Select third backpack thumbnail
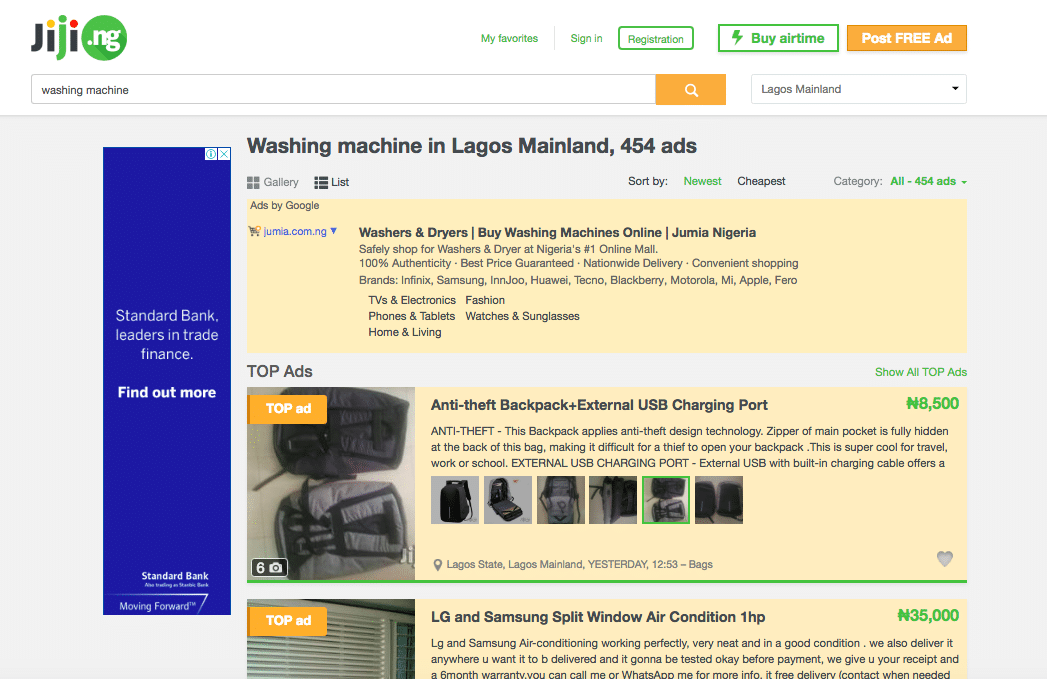Viewport: 1047px width, 679px height. pos(560,500)
